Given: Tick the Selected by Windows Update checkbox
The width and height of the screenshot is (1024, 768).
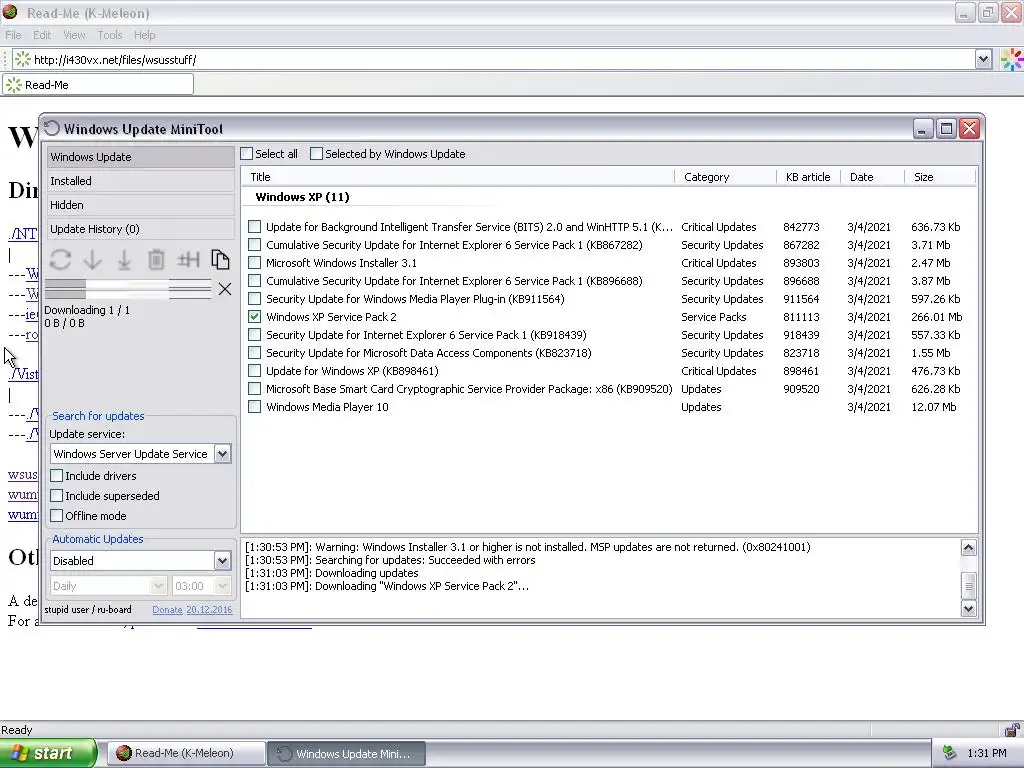Looking at the screenshot, I should tap(316, 154).
